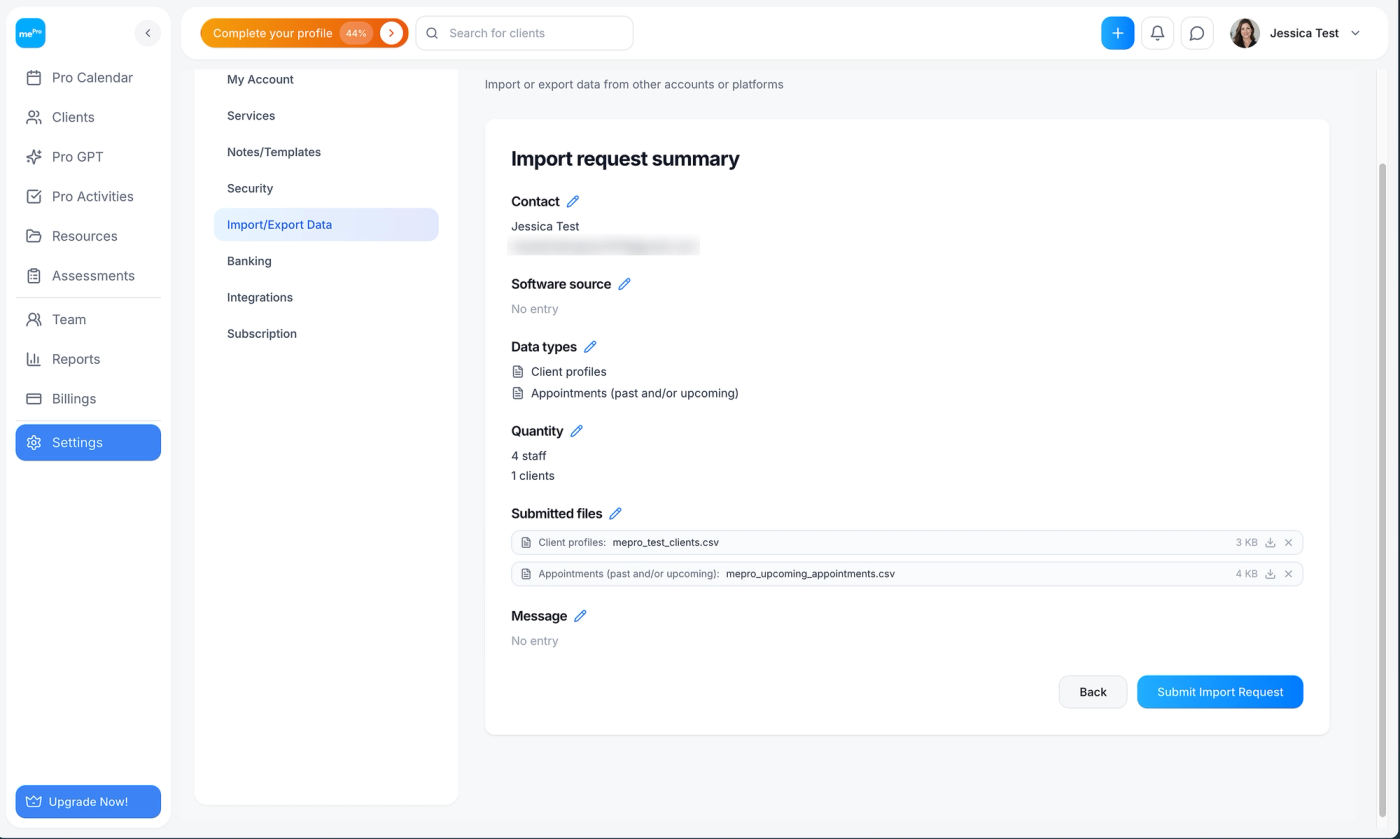Open Banking settings tab
This screenshot has height=839, width=1400.
click(x=326, y=261)
